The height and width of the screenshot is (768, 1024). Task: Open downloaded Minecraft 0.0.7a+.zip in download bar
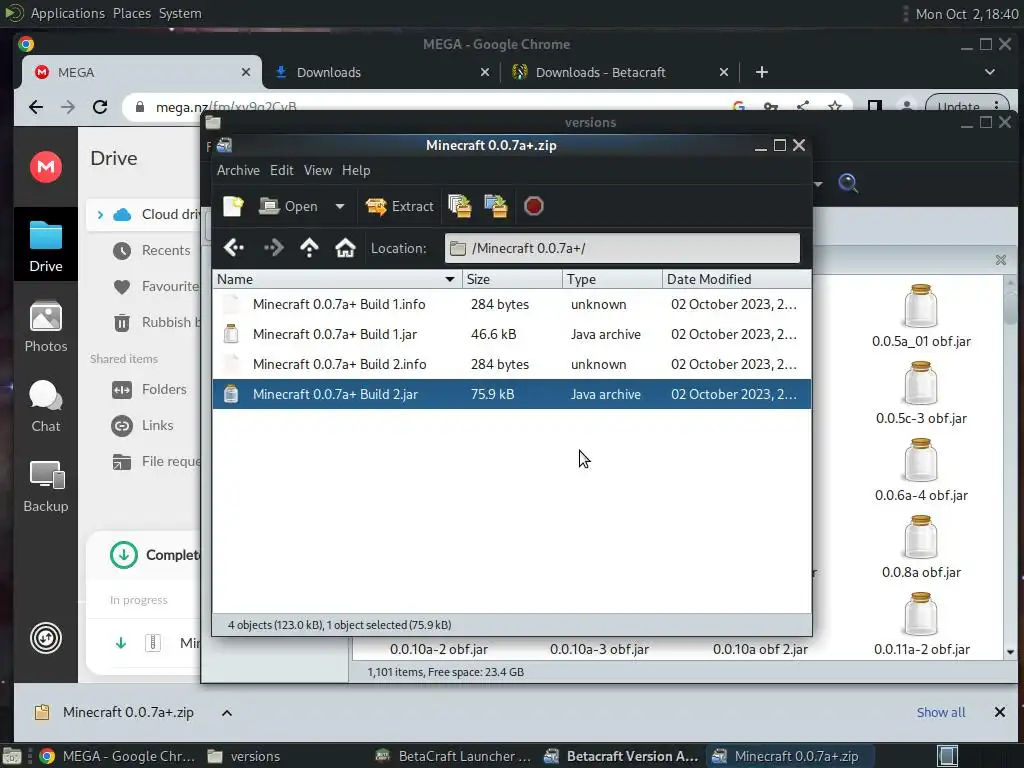click(x=115, y=712)
